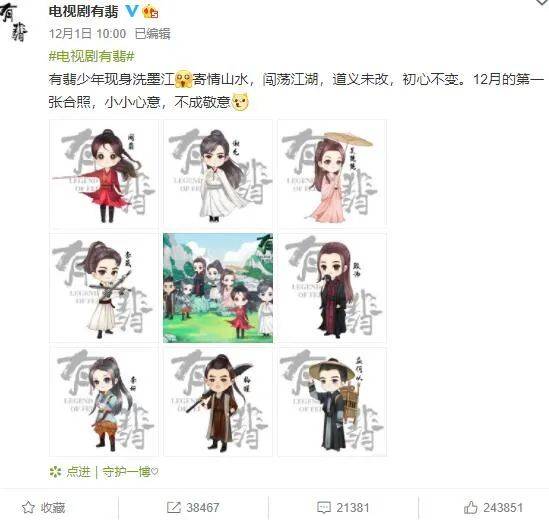The height and width of the screenshot is (520, 549).
Task: Click the blue verified V badge
Action: 132,12
